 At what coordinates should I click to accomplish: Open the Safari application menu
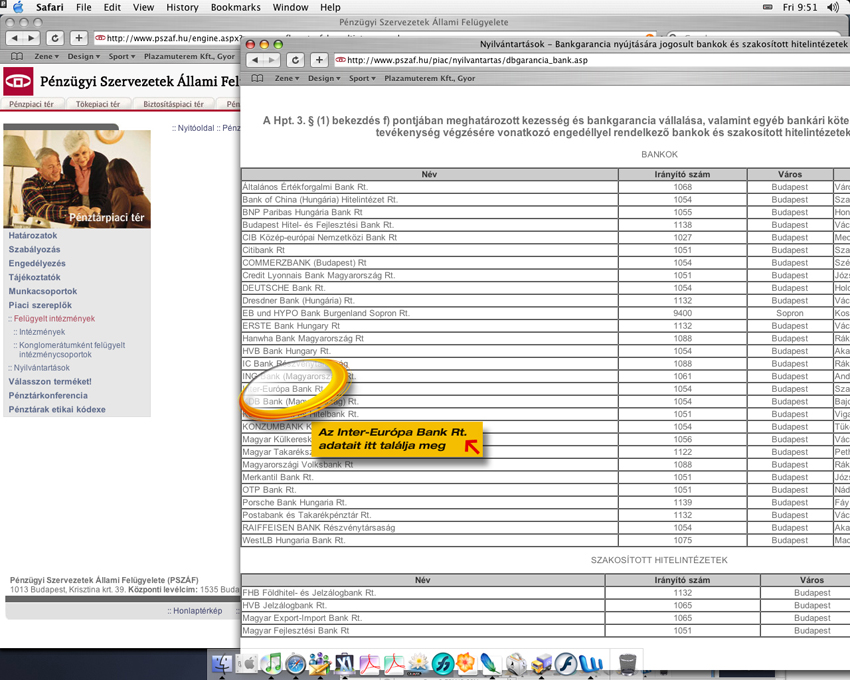49,8
